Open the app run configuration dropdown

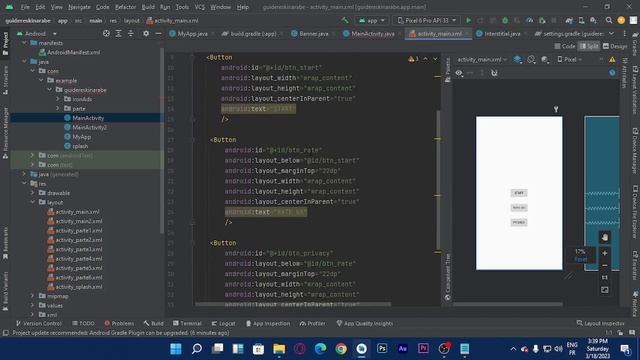(371, 20)
